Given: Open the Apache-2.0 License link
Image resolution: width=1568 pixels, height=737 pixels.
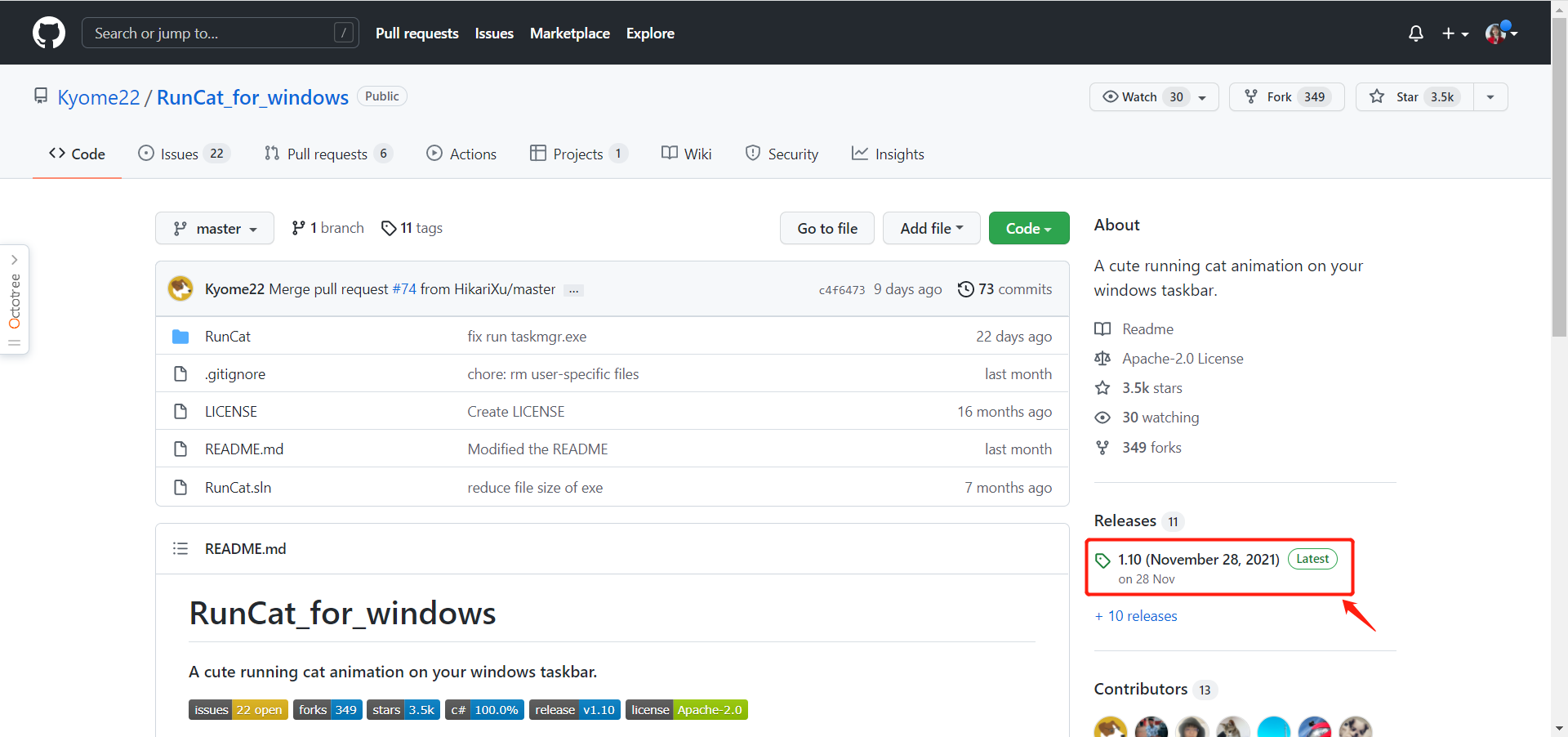Looking at the screenshot, I should (x=1169, y=359).
